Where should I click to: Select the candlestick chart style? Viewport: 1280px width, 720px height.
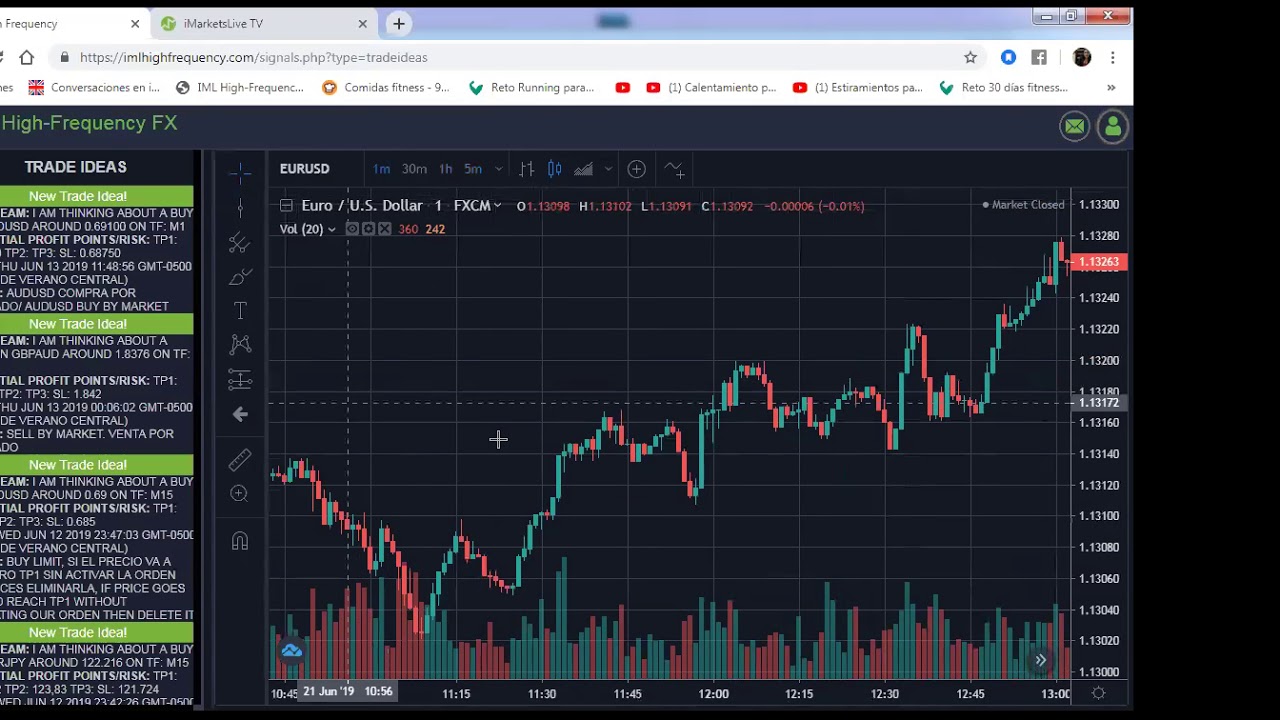click(555, 169)
